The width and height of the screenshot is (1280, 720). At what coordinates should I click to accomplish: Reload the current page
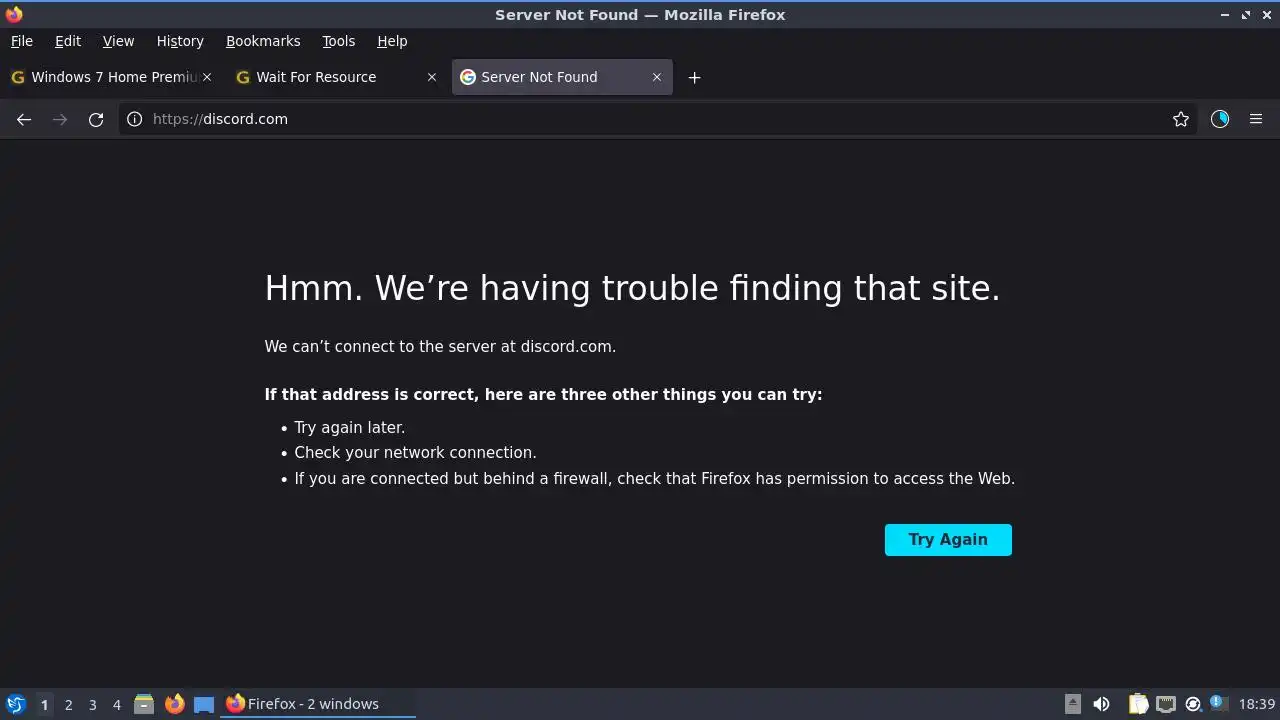coord(96,119)
